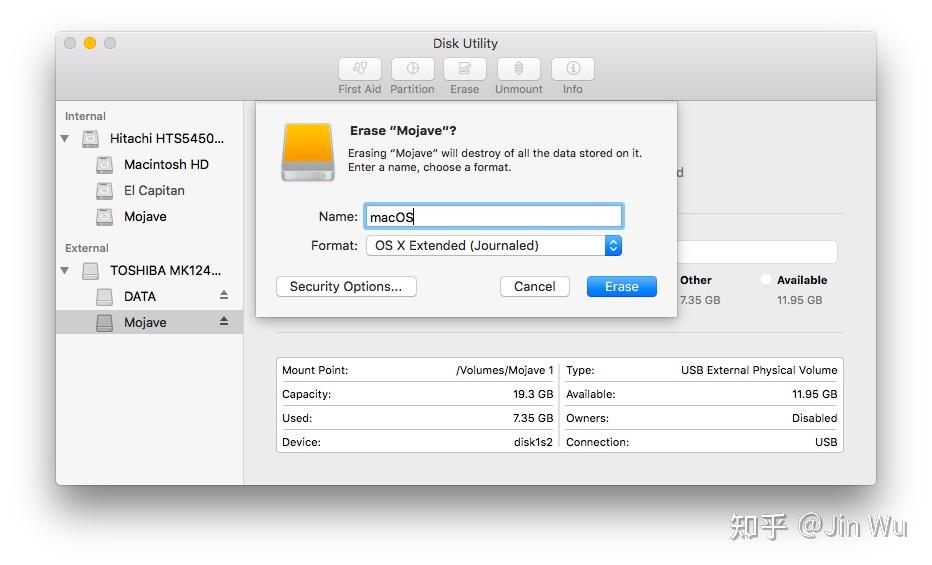Screen dimensions: 932x565
Task: Click the Unmount toolbar icon
Action: [519, 69]
